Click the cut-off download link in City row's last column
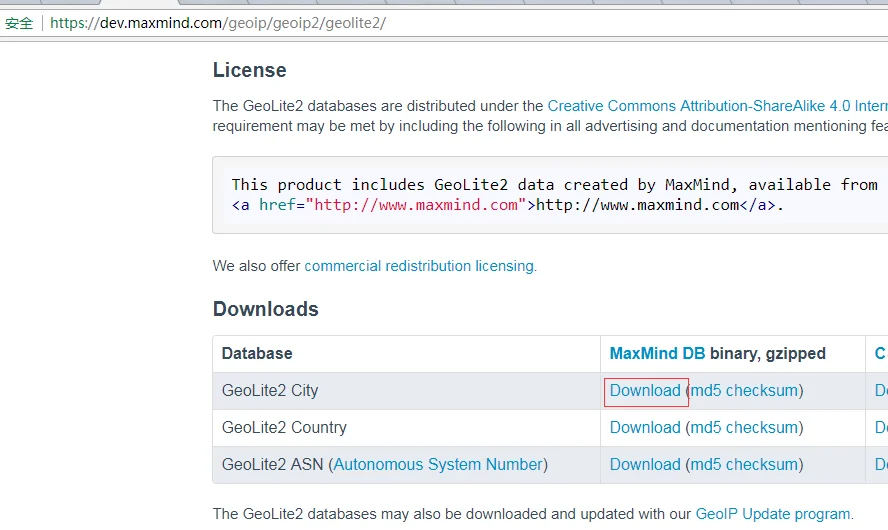The height and width of the screenshot is (530, 888). point(881,391)
